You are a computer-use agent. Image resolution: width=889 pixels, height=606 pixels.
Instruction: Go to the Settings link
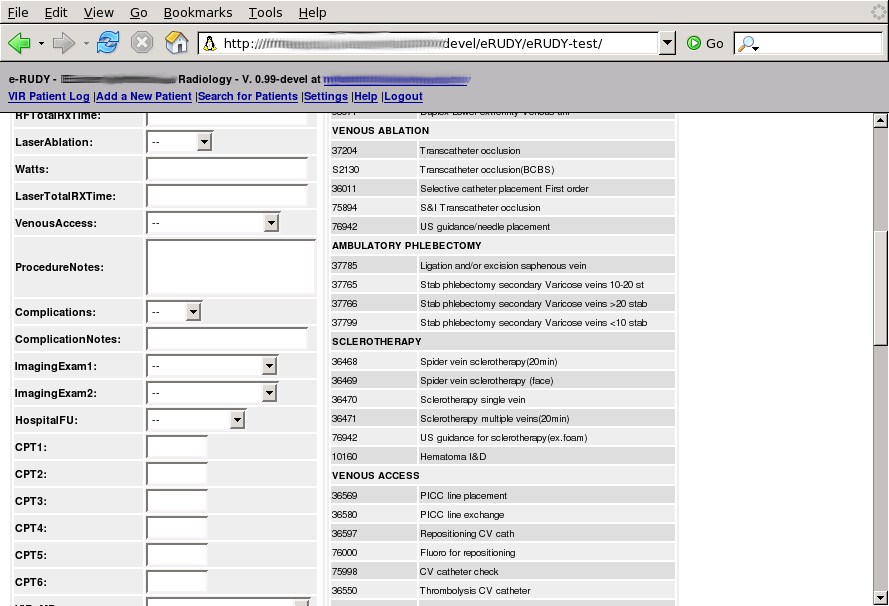coord(326,96)
